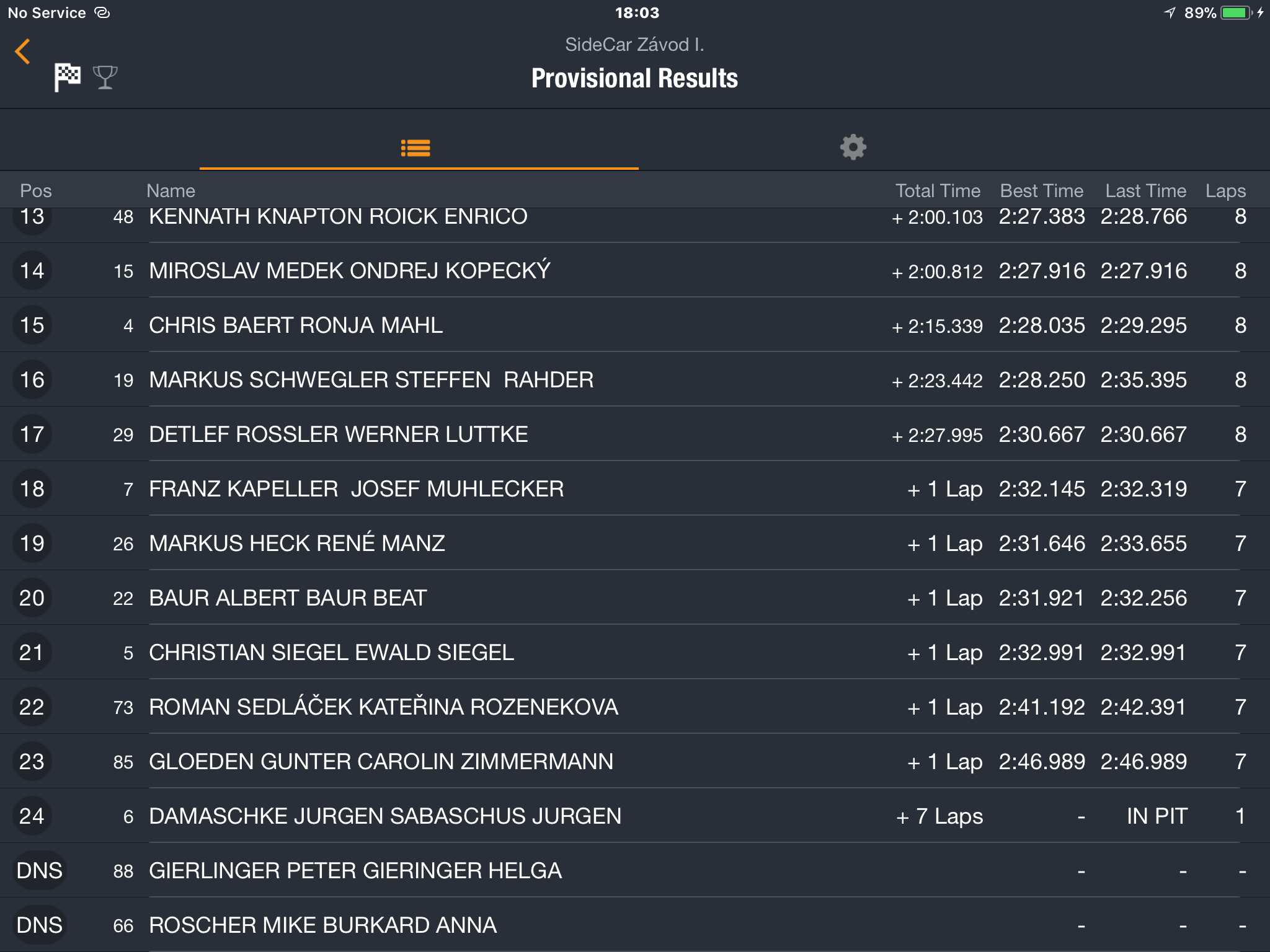1270x952 pixels.
Task: Open the trophy standings icon
Action: tap(105, 77)
